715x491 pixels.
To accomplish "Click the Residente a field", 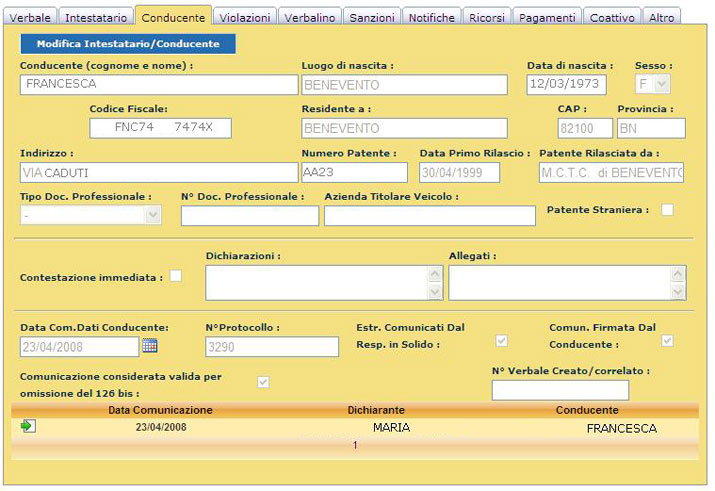I will [x=404, y=128].
